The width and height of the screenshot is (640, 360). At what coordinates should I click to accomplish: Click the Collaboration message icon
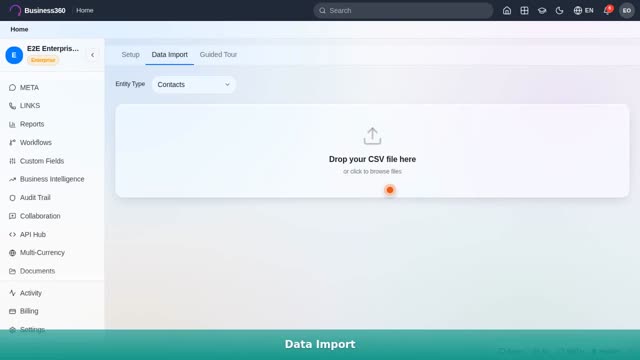pos(12,216)
